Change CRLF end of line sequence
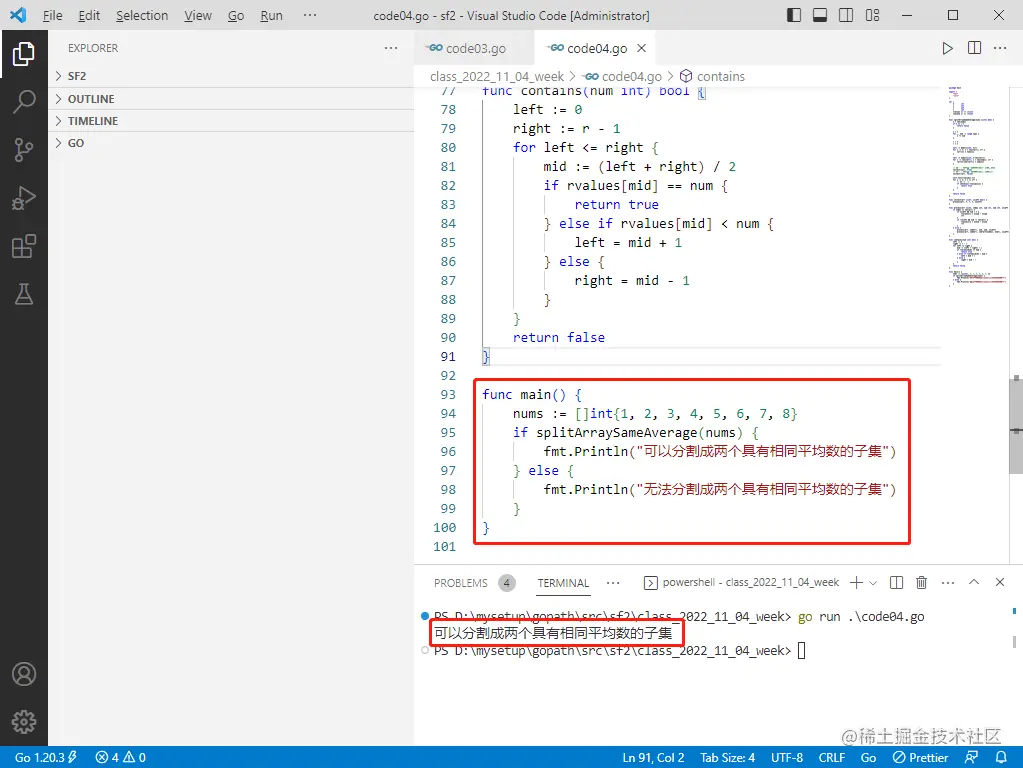Viewport: 1023px width, 768px height. pos(832,758)
